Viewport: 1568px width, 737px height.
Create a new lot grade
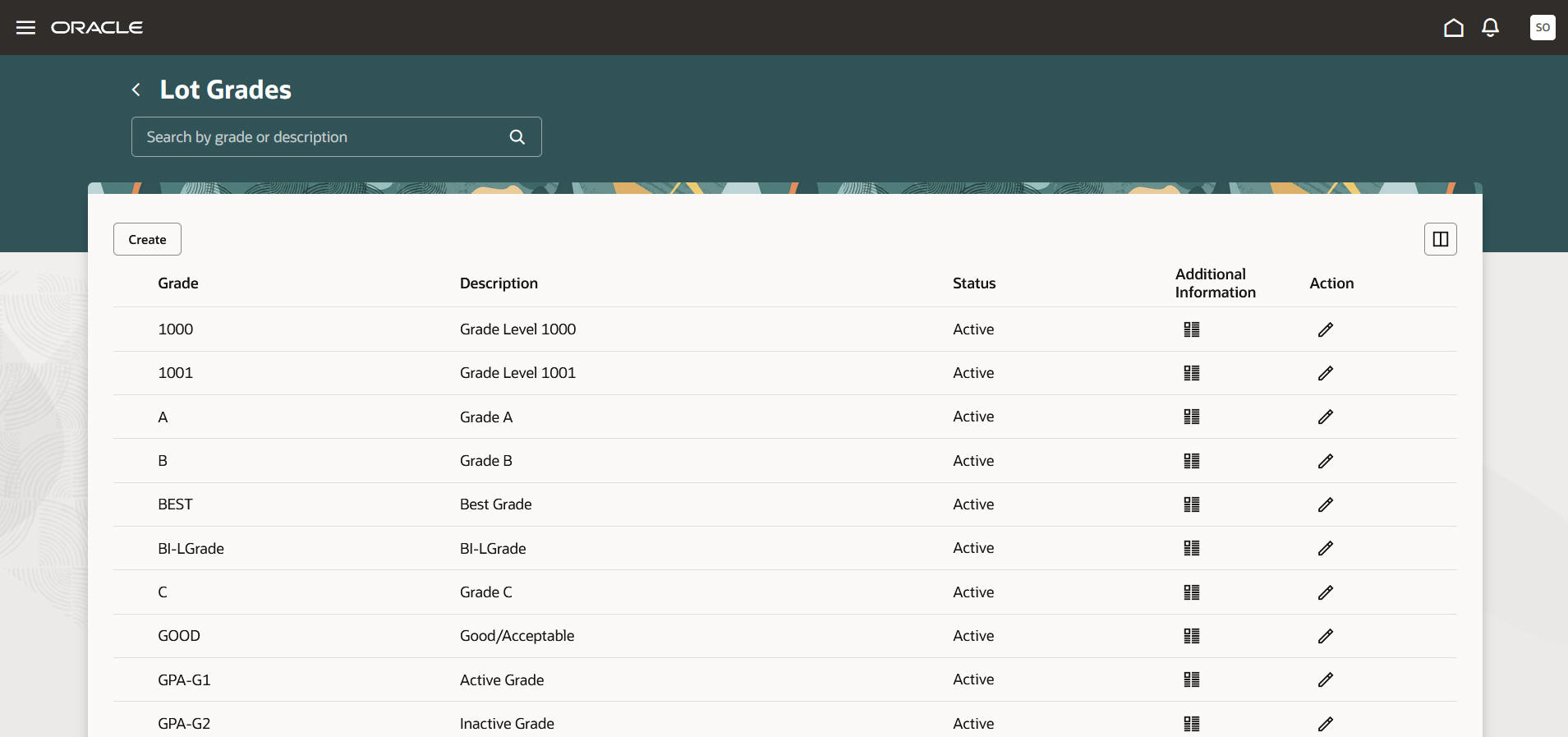[147, 239]
